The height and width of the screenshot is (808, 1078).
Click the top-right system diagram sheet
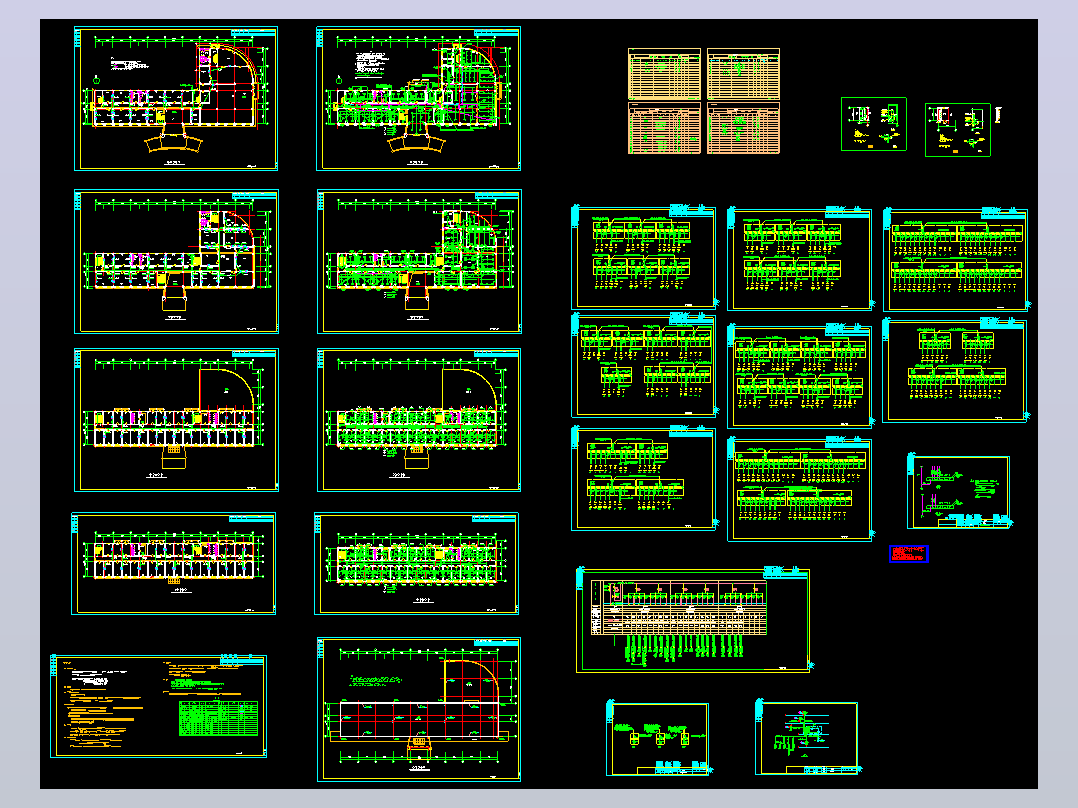click(956, 259)
